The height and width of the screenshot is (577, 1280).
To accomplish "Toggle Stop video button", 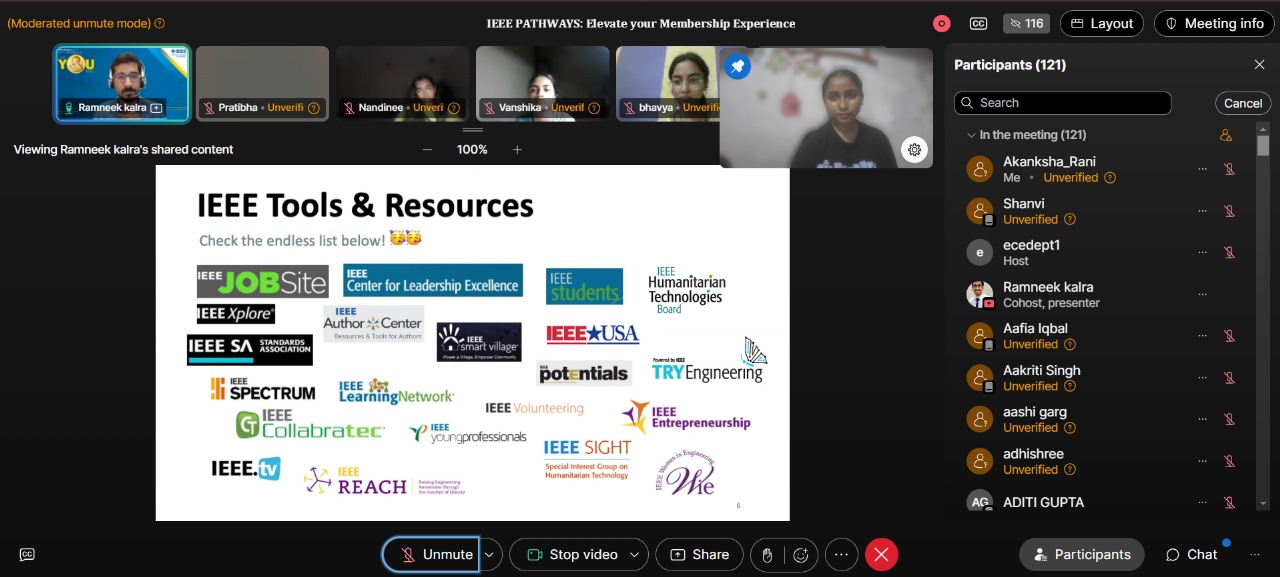I will (x=570, y=555).
